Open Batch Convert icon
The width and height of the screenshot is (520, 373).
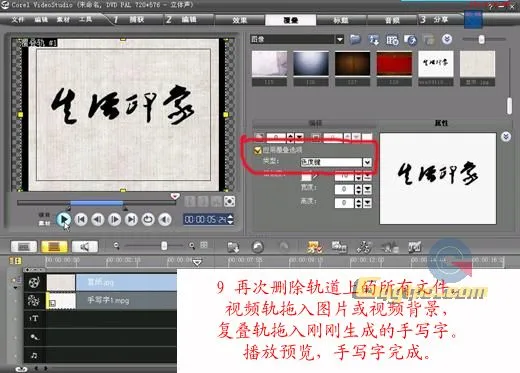339,247
